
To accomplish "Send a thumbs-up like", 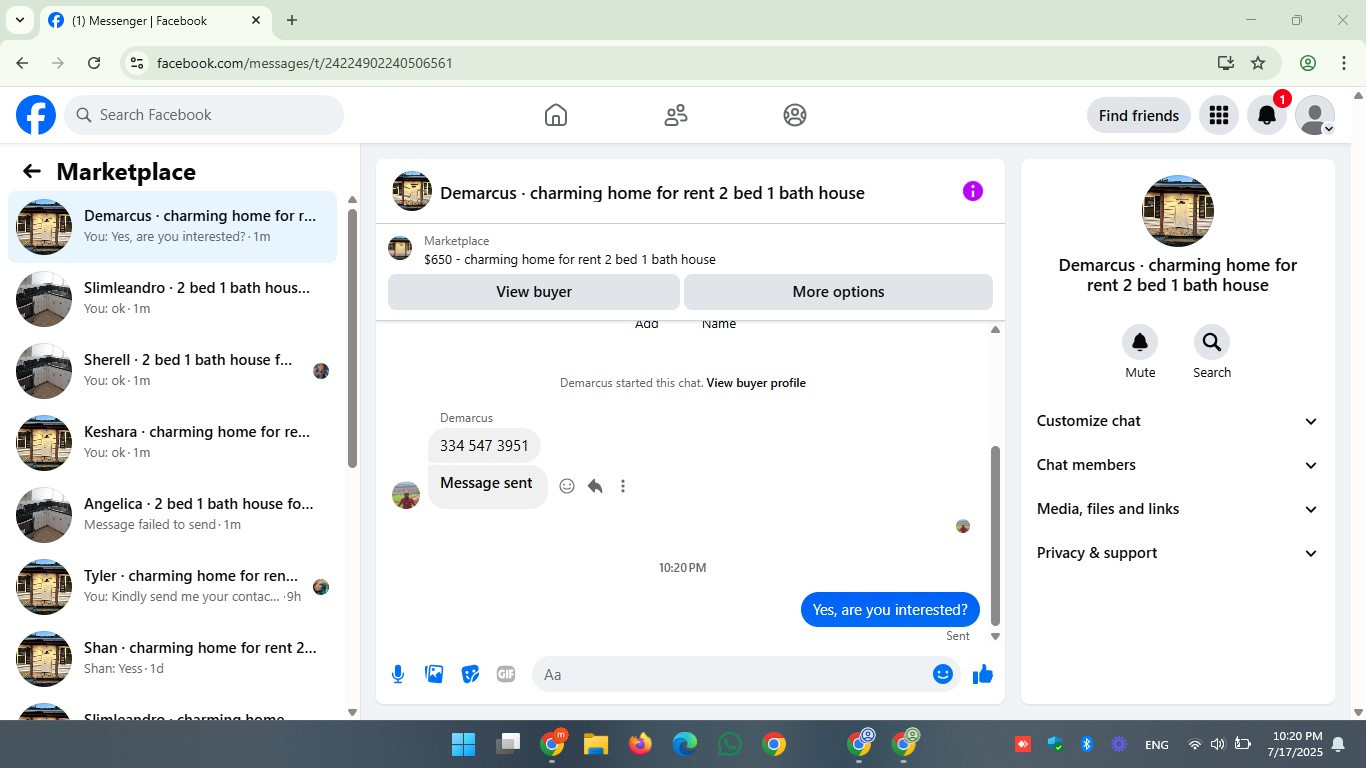I will tap(983, 674).
